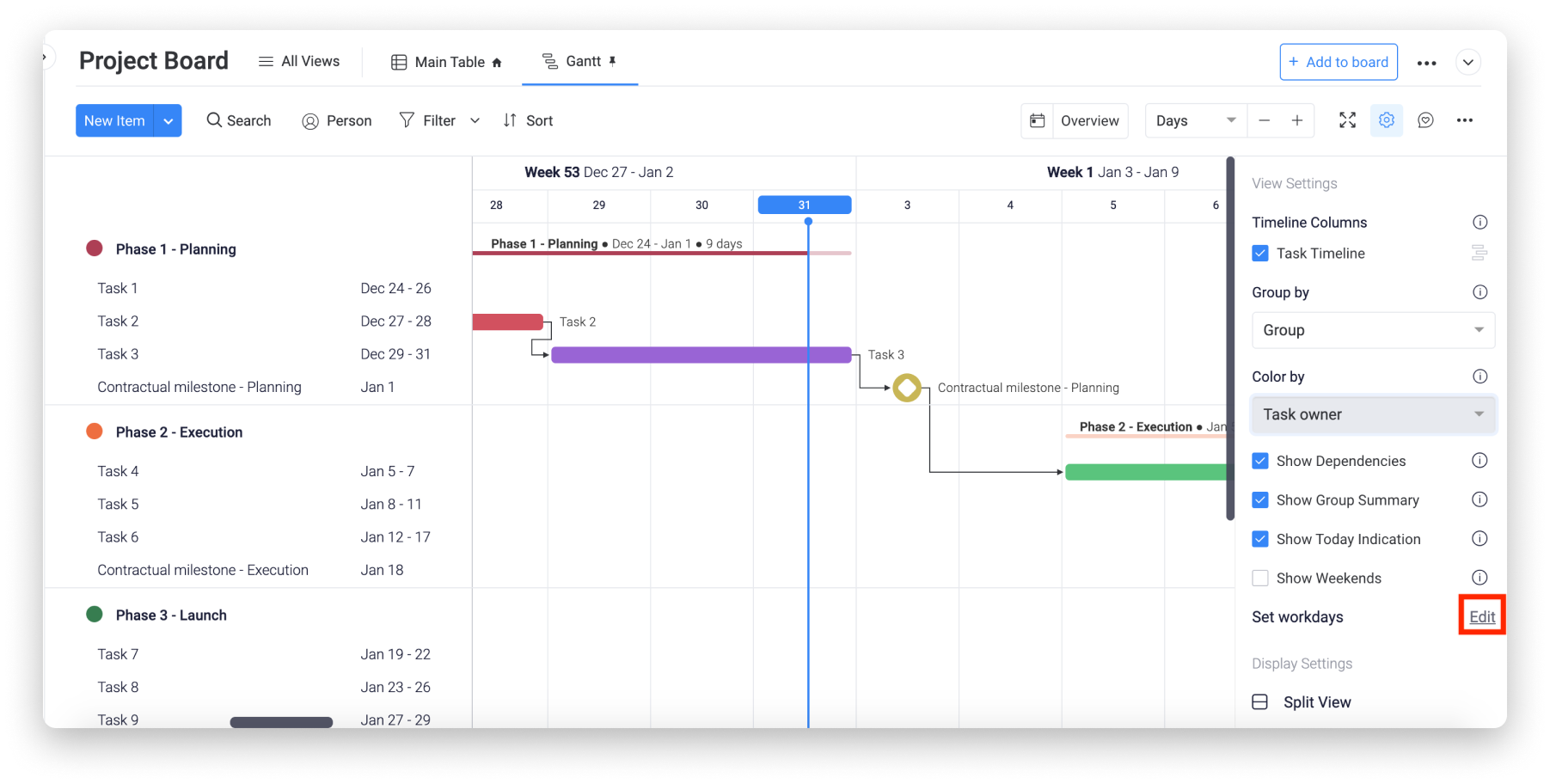Select the Gantt view tab
The width and height of the screenshot is (1550, 784).
pos(579,61)
